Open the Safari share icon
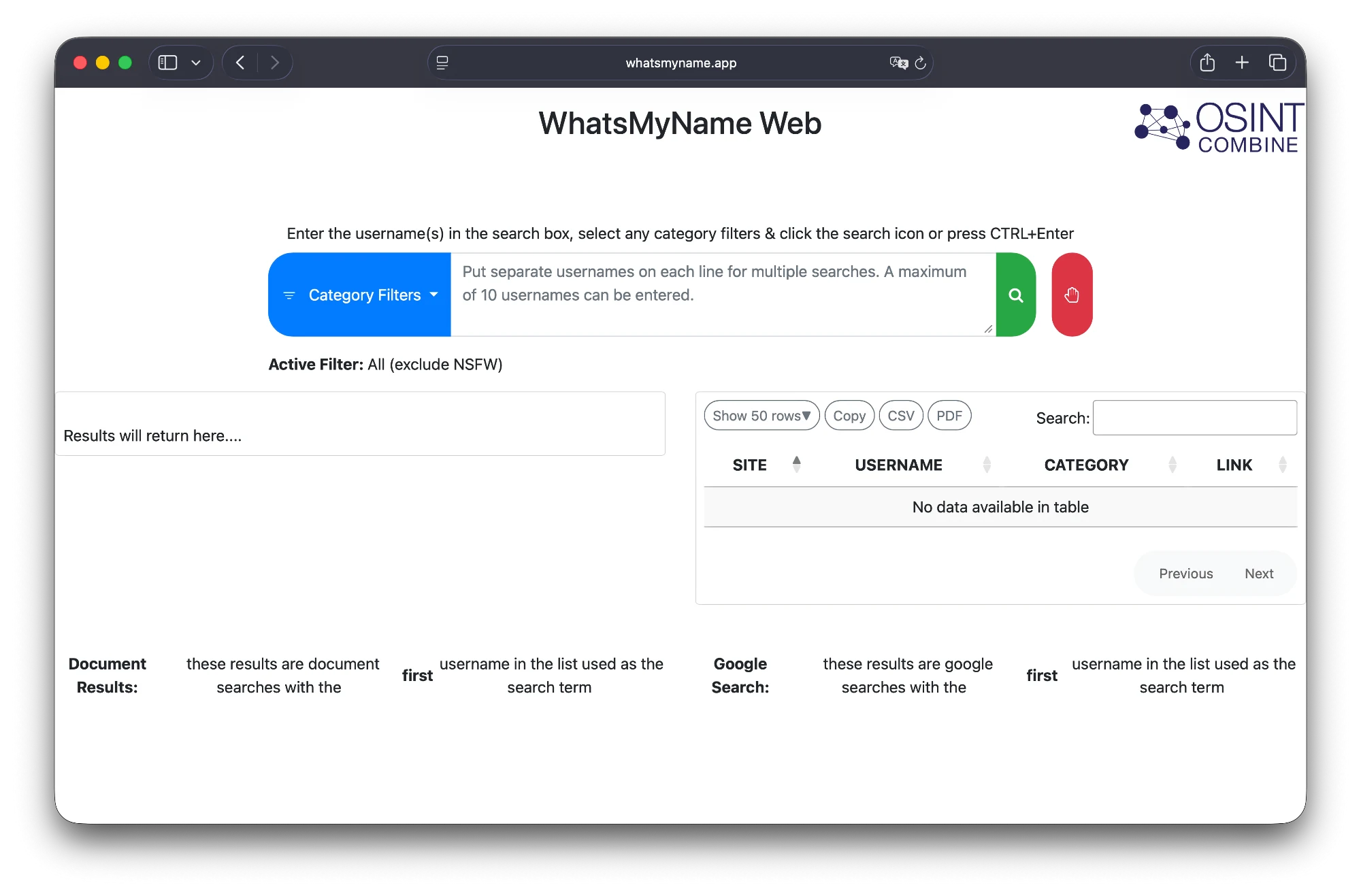 pos(1207,63)
